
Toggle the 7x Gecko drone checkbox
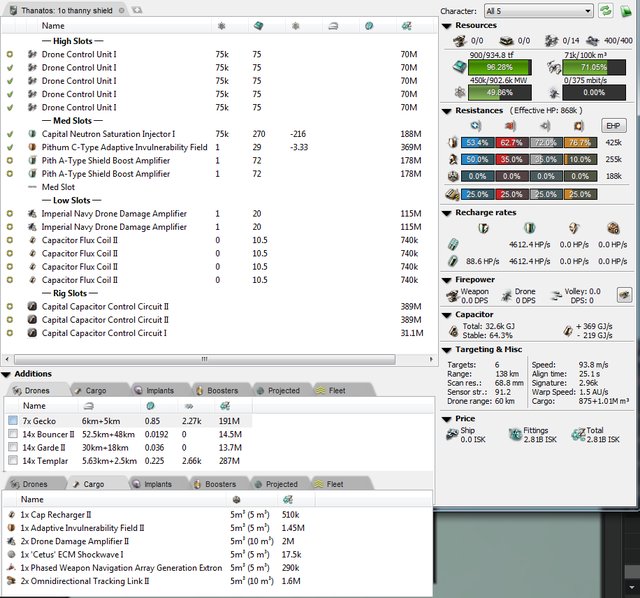tap(11, 422)
